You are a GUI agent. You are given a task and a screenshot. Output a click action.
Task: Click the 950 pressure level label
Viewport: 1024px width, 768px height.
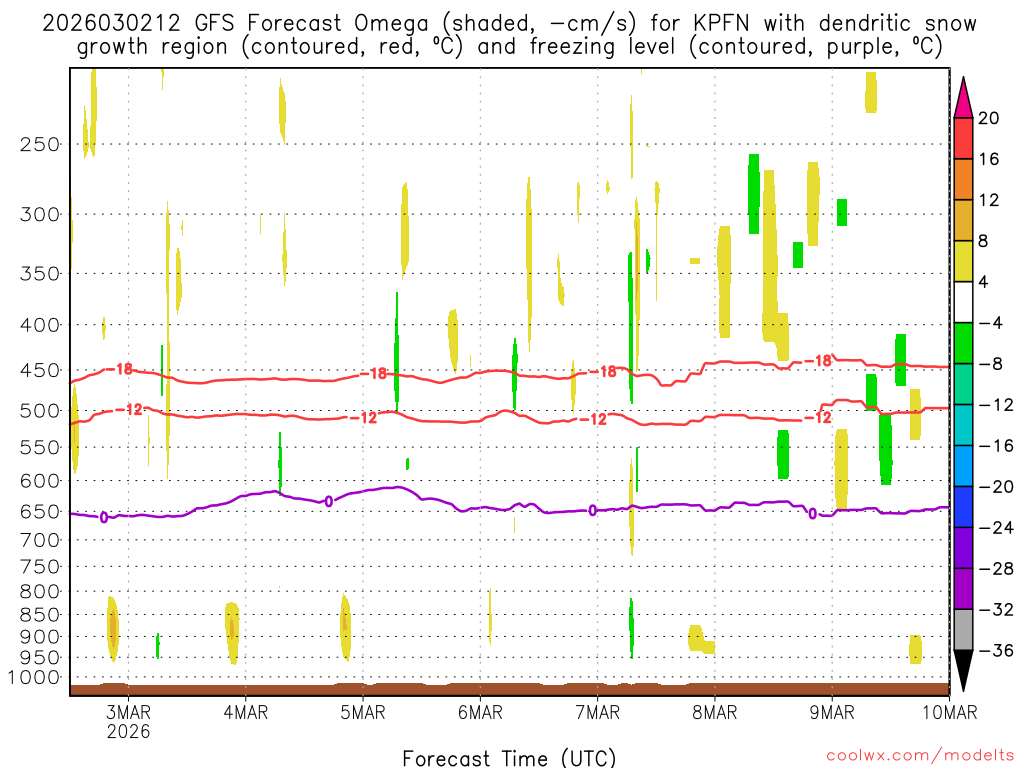click(40, 658)
